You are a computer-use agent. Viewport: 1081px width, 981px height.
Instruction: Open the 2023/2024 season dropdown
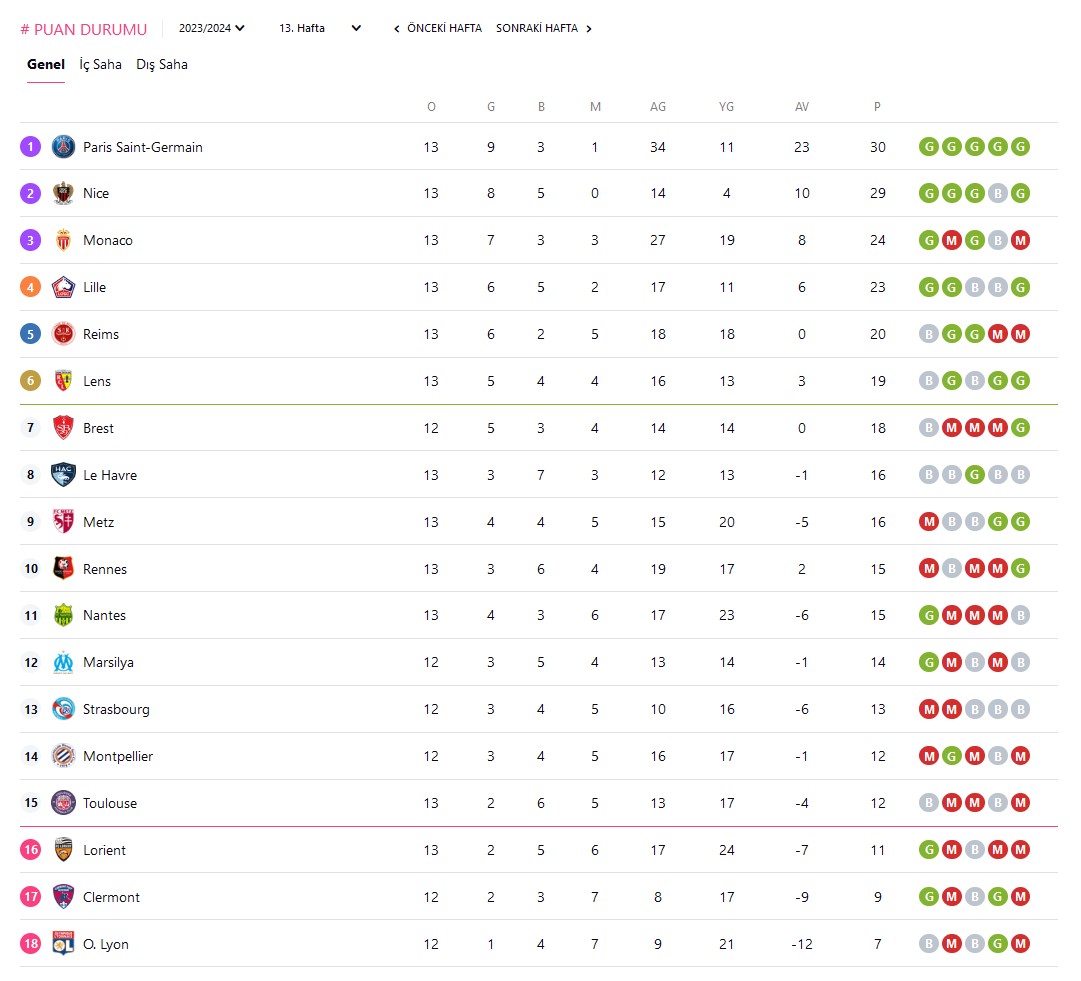(212, 28)
